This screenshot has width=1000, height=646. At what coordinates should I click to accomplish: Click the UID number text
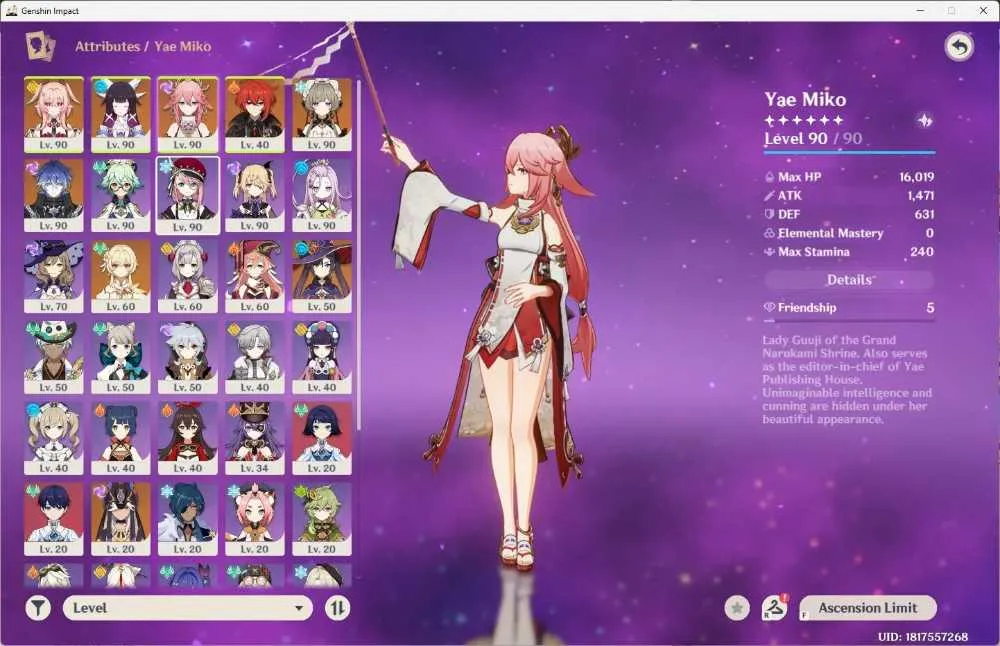point(922,636)
